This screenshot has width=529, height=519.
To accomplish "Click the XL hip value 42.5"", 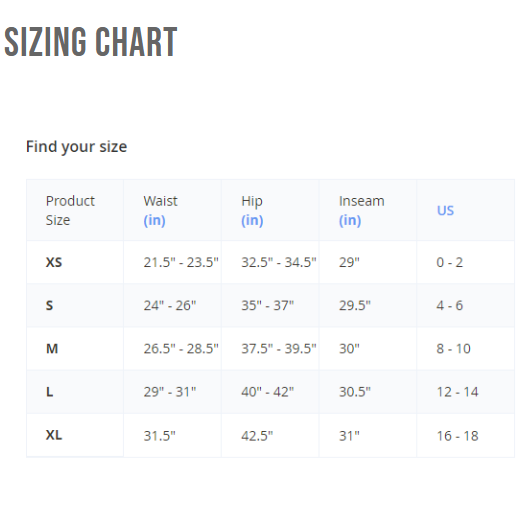I will 257,436.
